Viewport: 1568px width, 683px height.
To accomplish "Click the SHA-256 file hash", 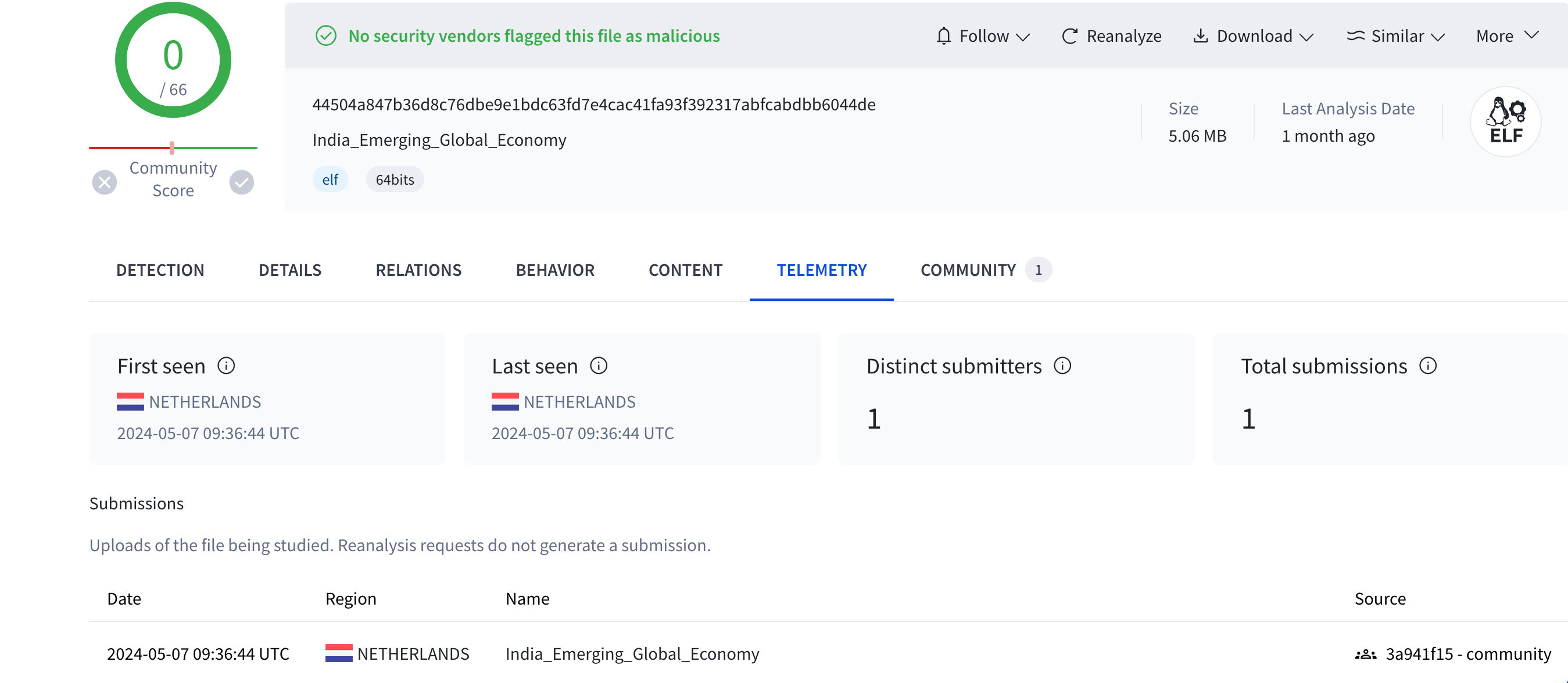I will pos(593,105).
